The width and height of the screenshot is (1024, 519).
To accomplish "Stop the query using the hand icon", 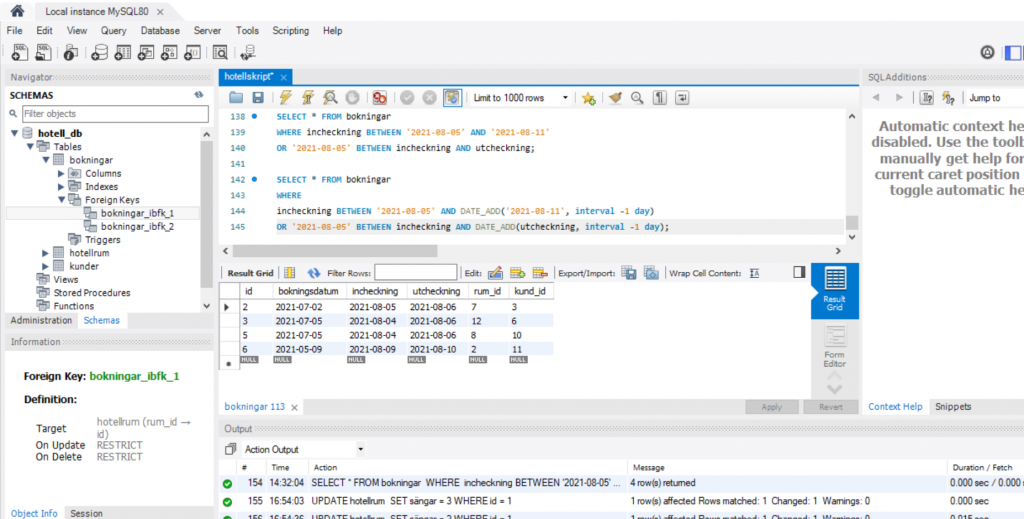I will pyautogui.click(x=353, y=98).
